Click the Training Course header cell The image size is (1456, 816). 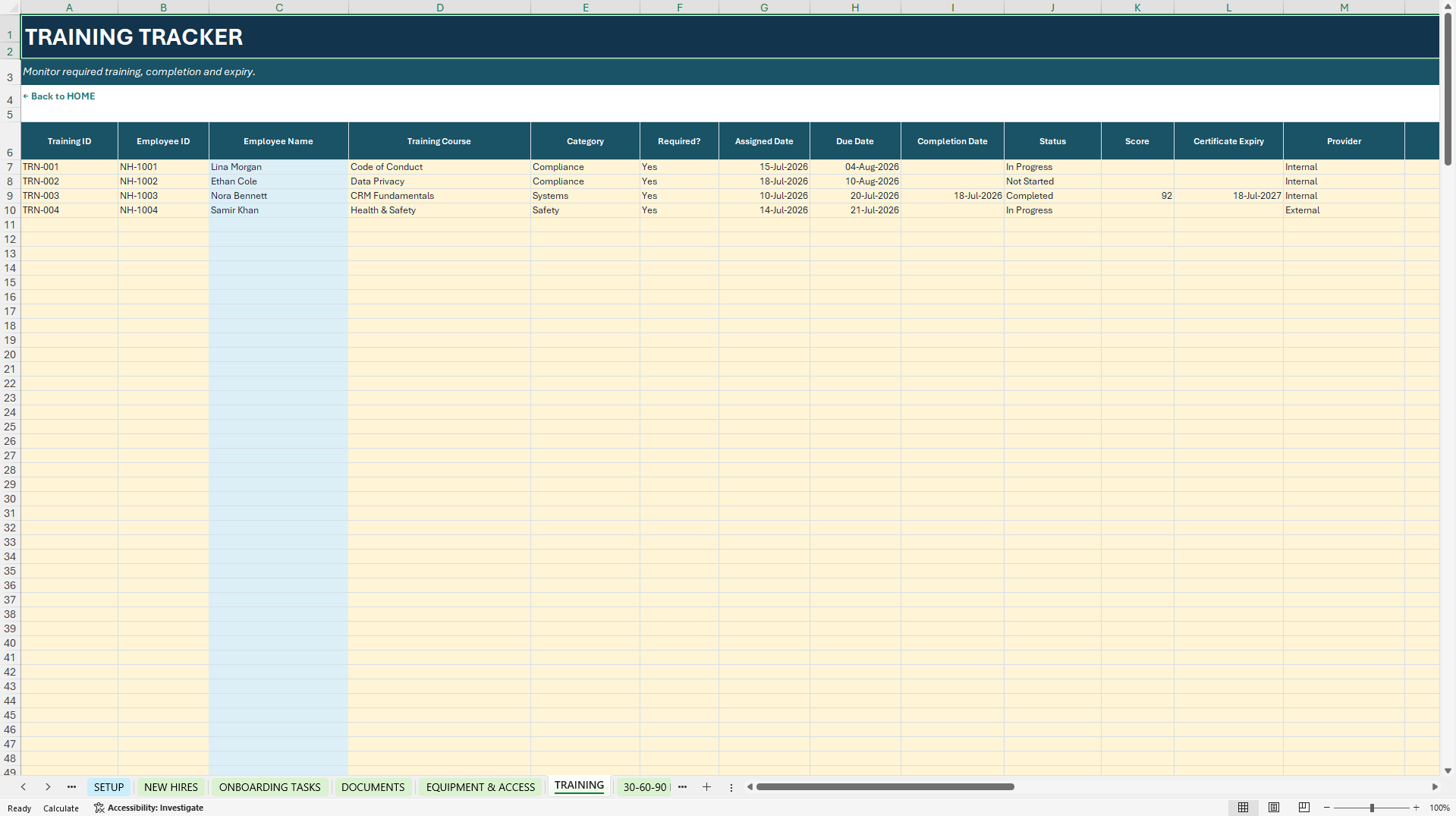tap(439, 141)
